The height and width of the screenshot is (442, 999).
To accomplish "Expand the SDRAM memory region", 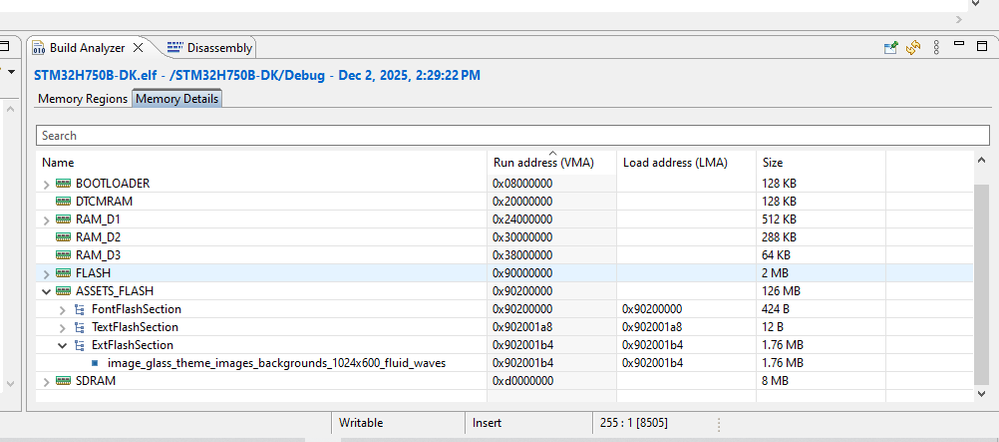I will point(46,382).
